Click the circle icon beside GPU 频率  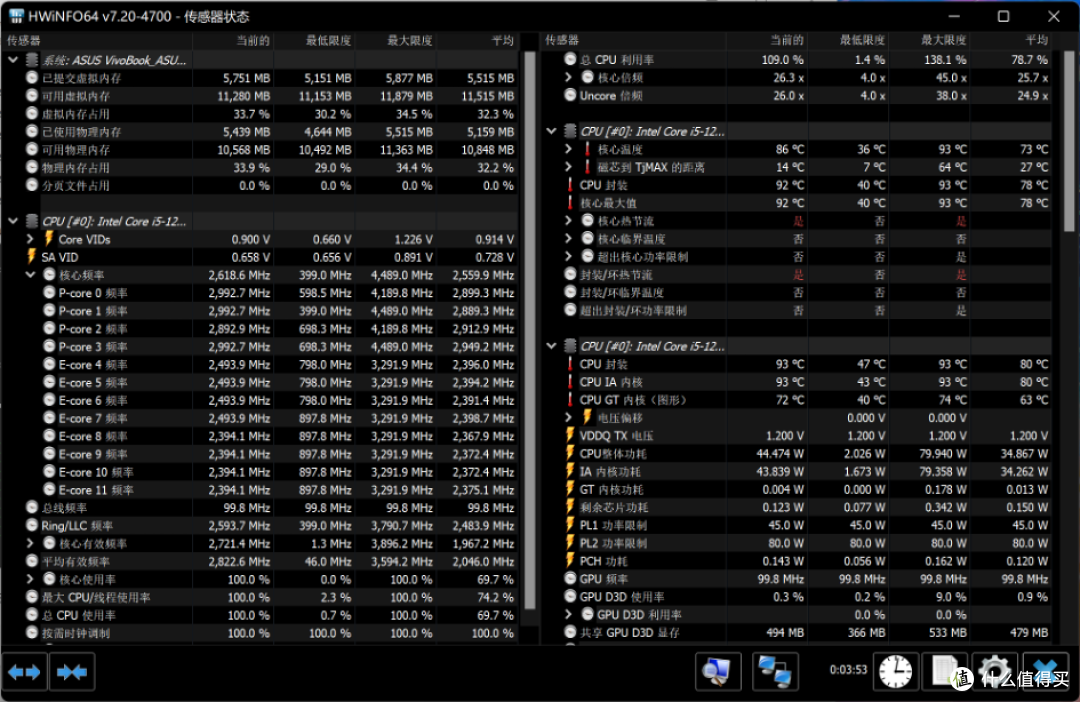pyautogui.click(x=570, y=579)
